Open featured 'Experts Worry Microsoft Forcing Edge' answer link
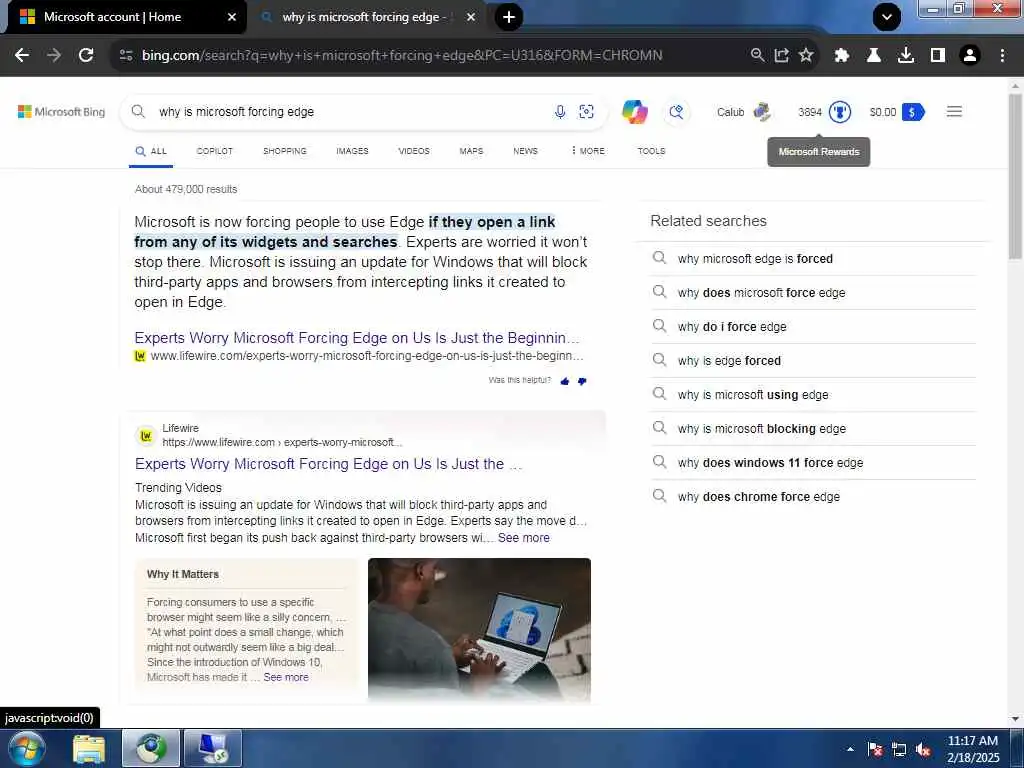1024x768 pixels. 357,338
